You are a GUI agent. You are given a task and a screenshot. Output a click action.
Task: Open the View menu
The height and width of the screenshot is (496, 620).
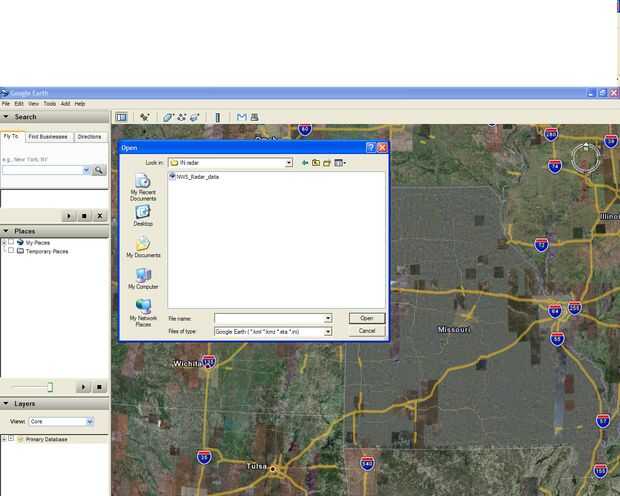click(34, 104)
